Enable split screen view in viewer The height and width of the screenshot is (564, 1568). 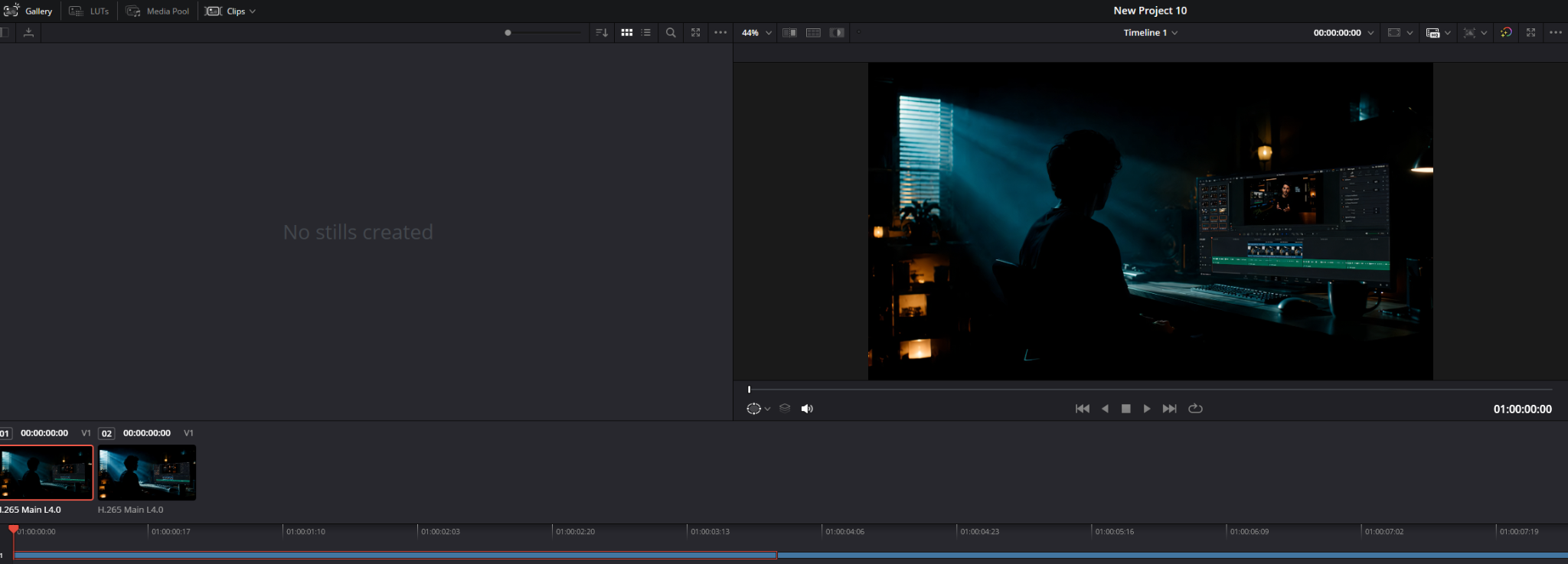(x=813, y=33)
